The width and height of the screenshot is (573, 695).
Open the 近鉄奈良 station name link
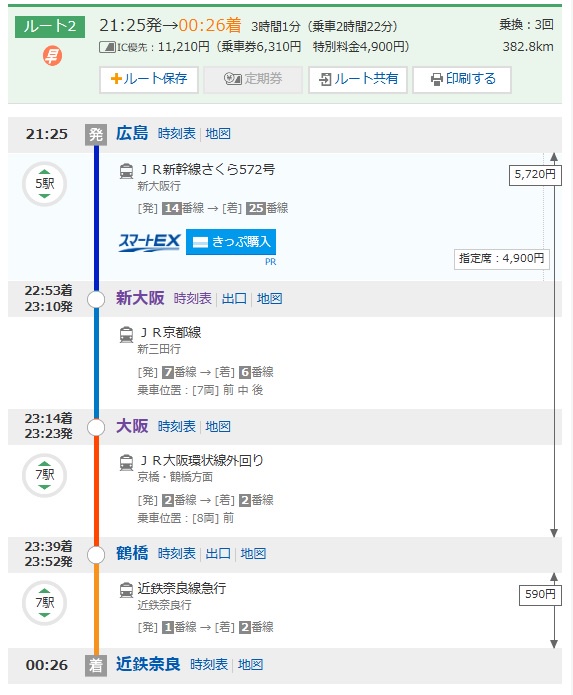(148, 664)
